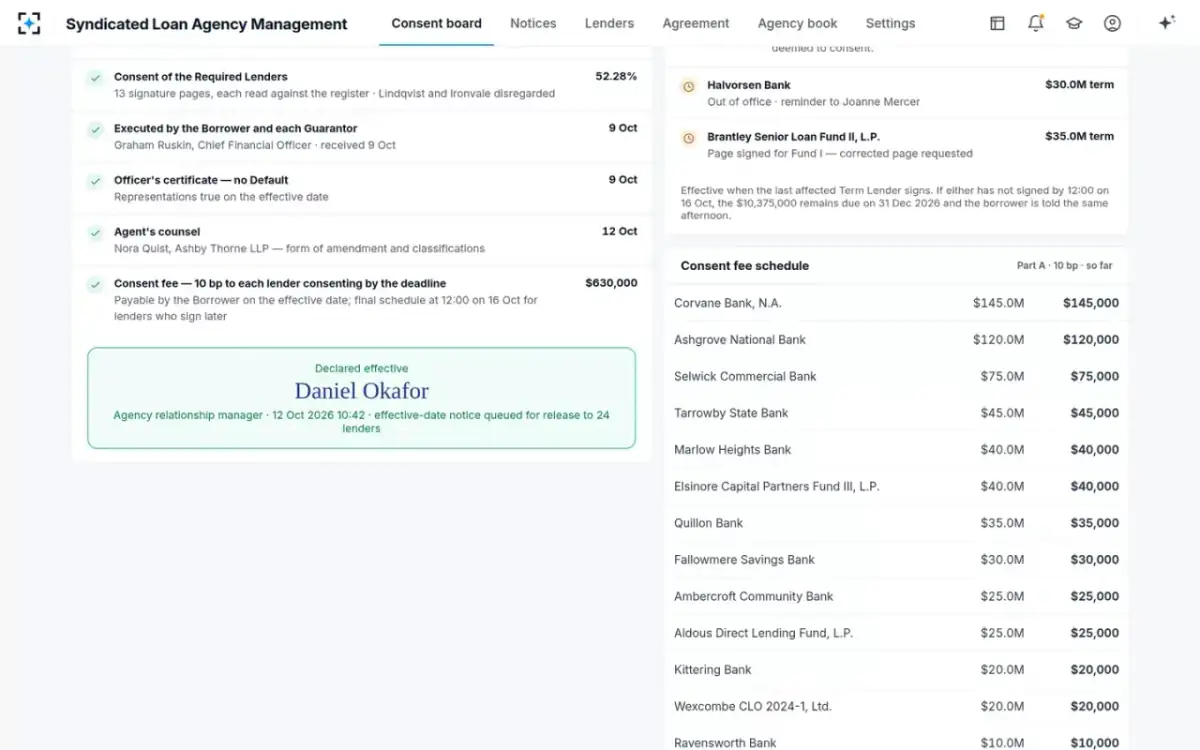The width and height of the screenshot is (1200, 750).
Task: Select the Wexcombe CLO 2024-1, Ltd. row
Action: [896, 706]
